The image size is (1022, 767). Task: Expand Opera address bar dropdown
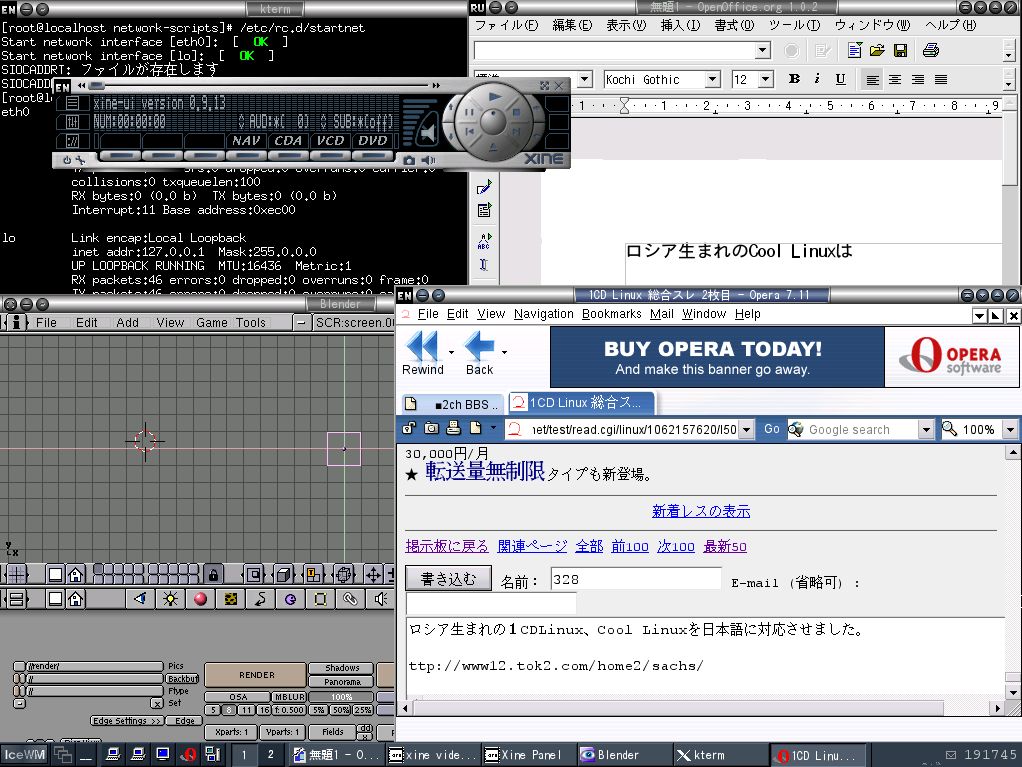click(747, 429)
